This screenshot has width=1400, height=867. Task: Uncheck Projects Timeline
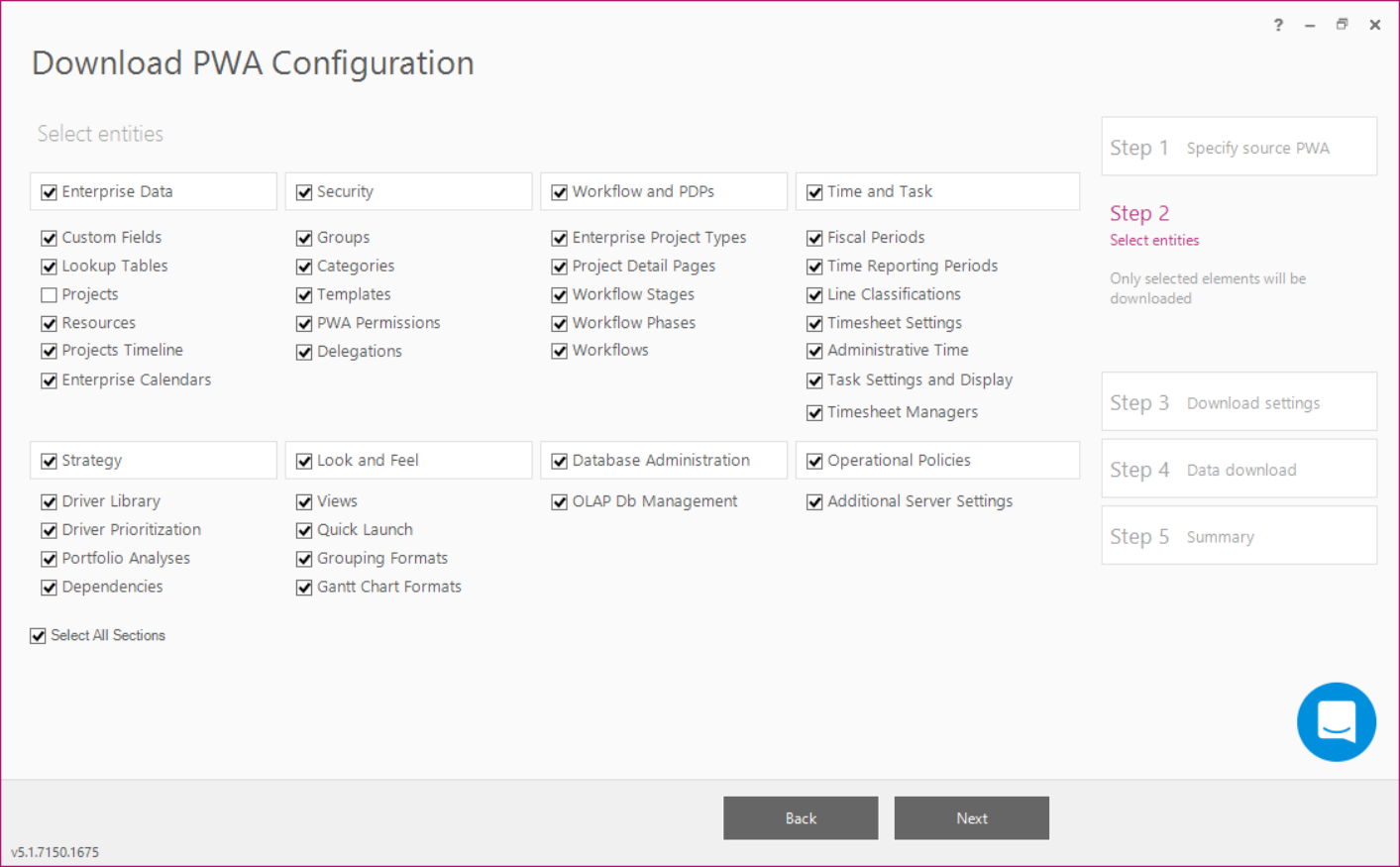[49, 351]
